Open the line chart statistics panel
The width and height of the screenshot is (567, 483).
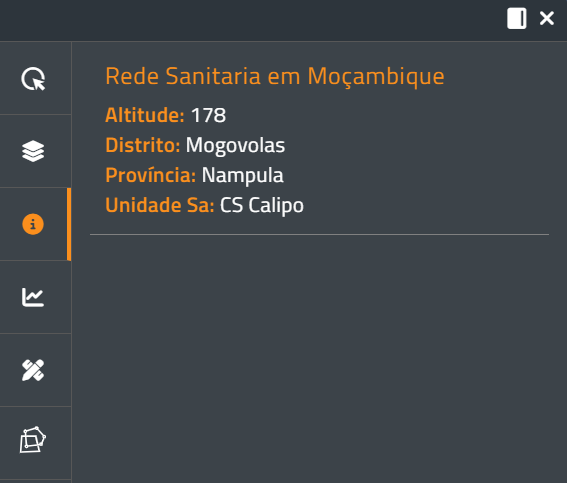pyautogui.click(x=33, y=297)
